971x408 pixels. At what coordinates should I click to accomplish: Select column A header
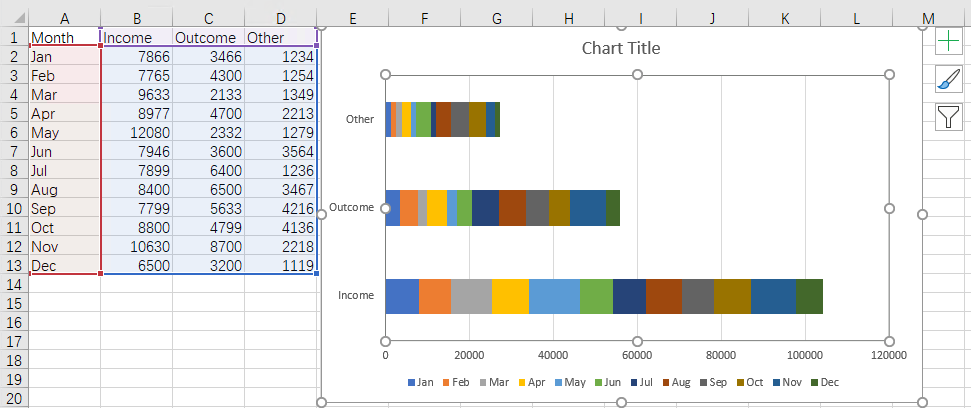tap(64, 19)
